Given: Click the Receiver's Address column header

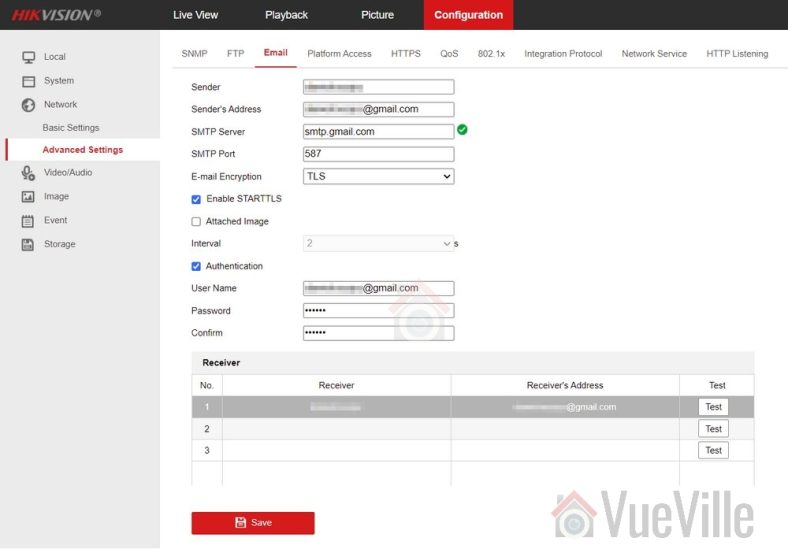Looking at the screenshot, I should pyautogui.click(x=565, y=386).
